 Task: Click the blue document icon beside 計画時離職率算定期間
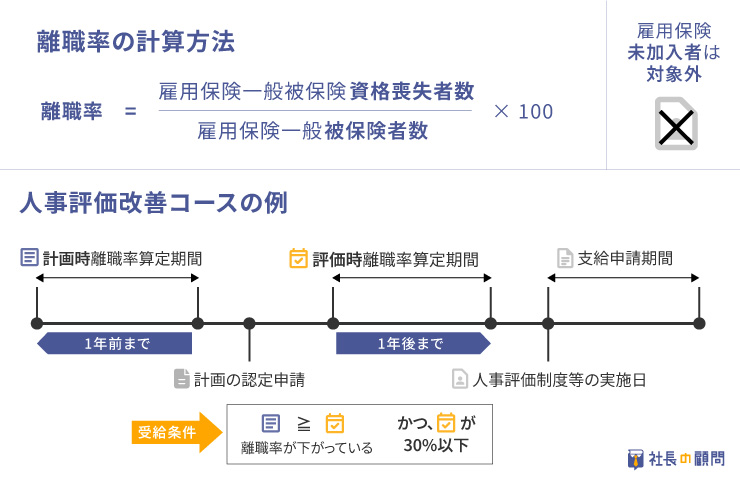tap(29, 258)
